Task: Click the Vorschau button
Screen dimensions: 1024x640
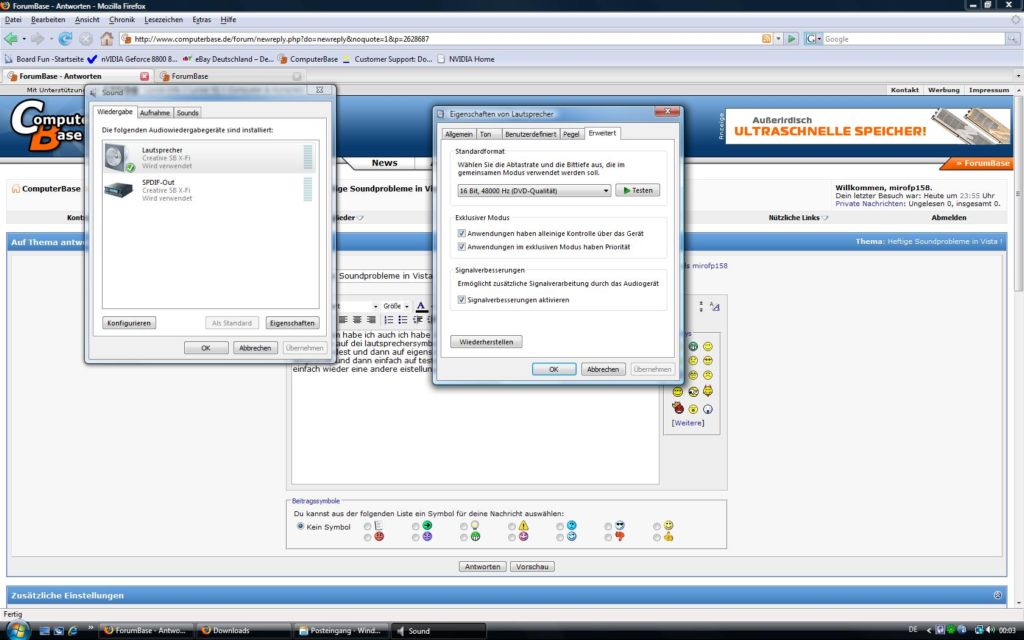Action: (x=532, y=566)
